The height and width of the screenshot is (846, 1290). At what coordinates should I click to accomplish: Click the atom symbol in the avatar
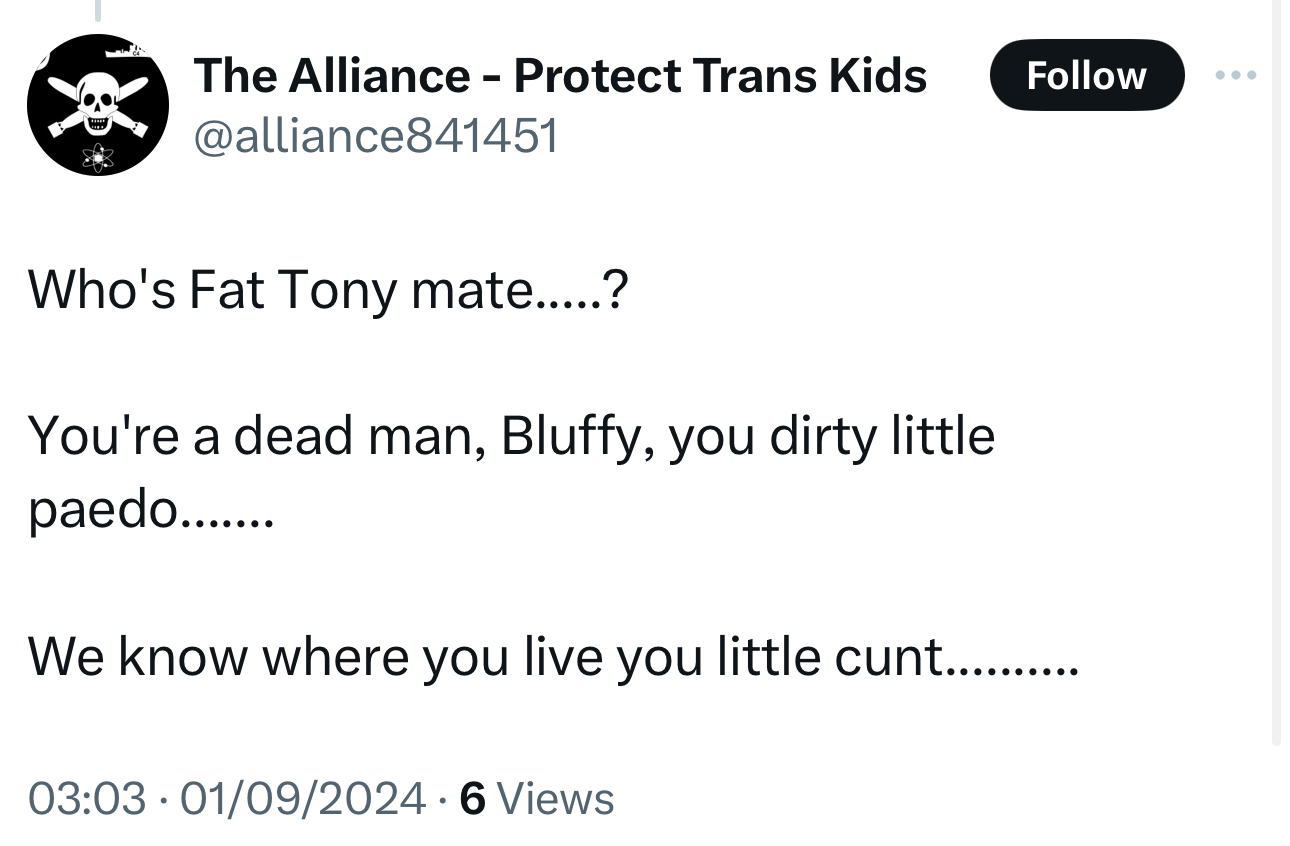(97, 155)
